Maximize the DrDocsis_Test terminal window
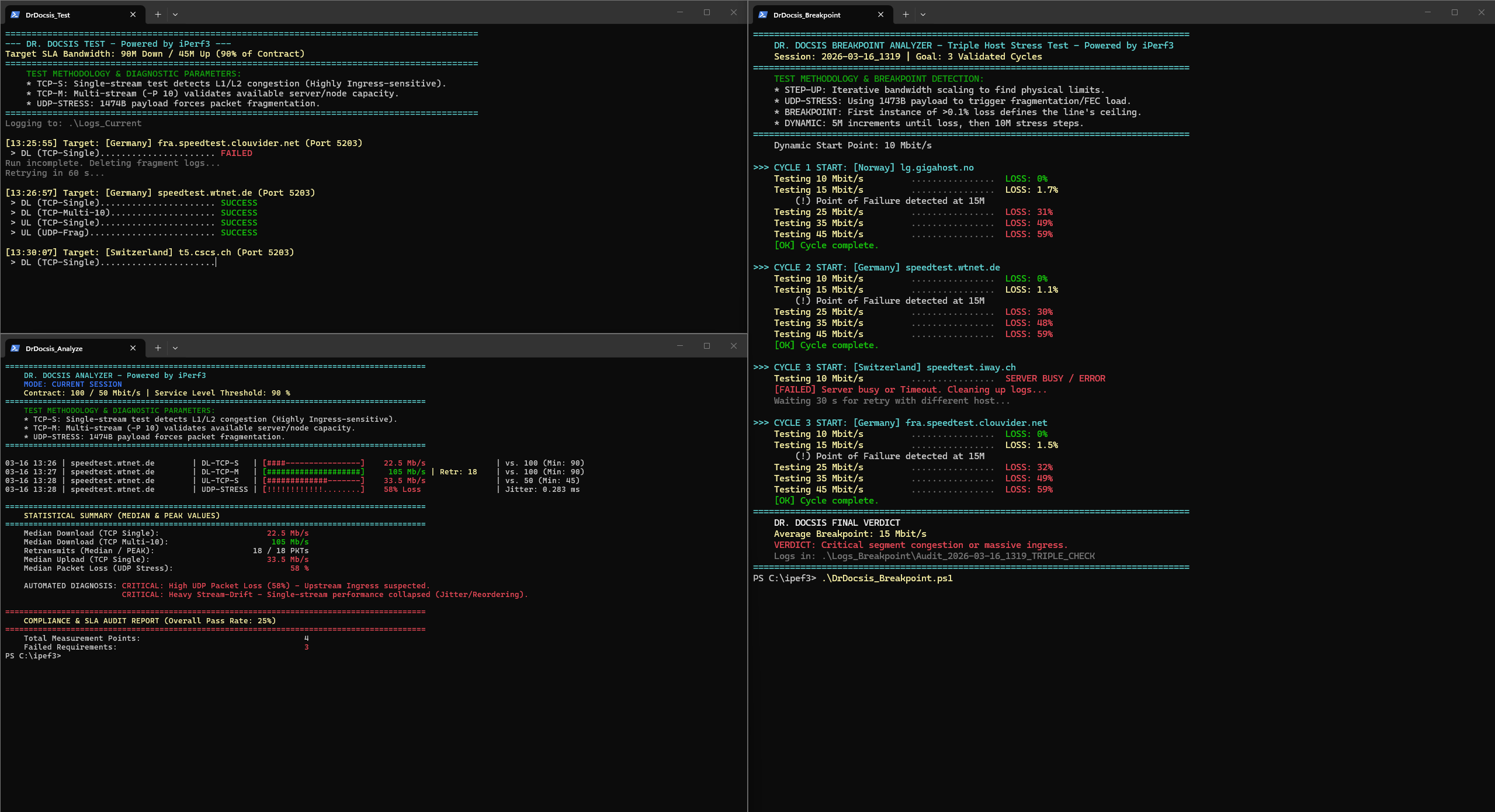The image size is (1495, 812). click(x=707, y=12)
